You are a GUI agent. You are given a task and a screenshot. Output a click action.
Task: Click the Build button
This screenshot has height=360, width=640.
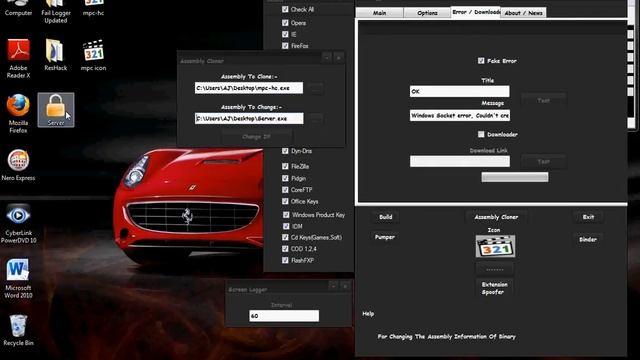coord(385,217)
